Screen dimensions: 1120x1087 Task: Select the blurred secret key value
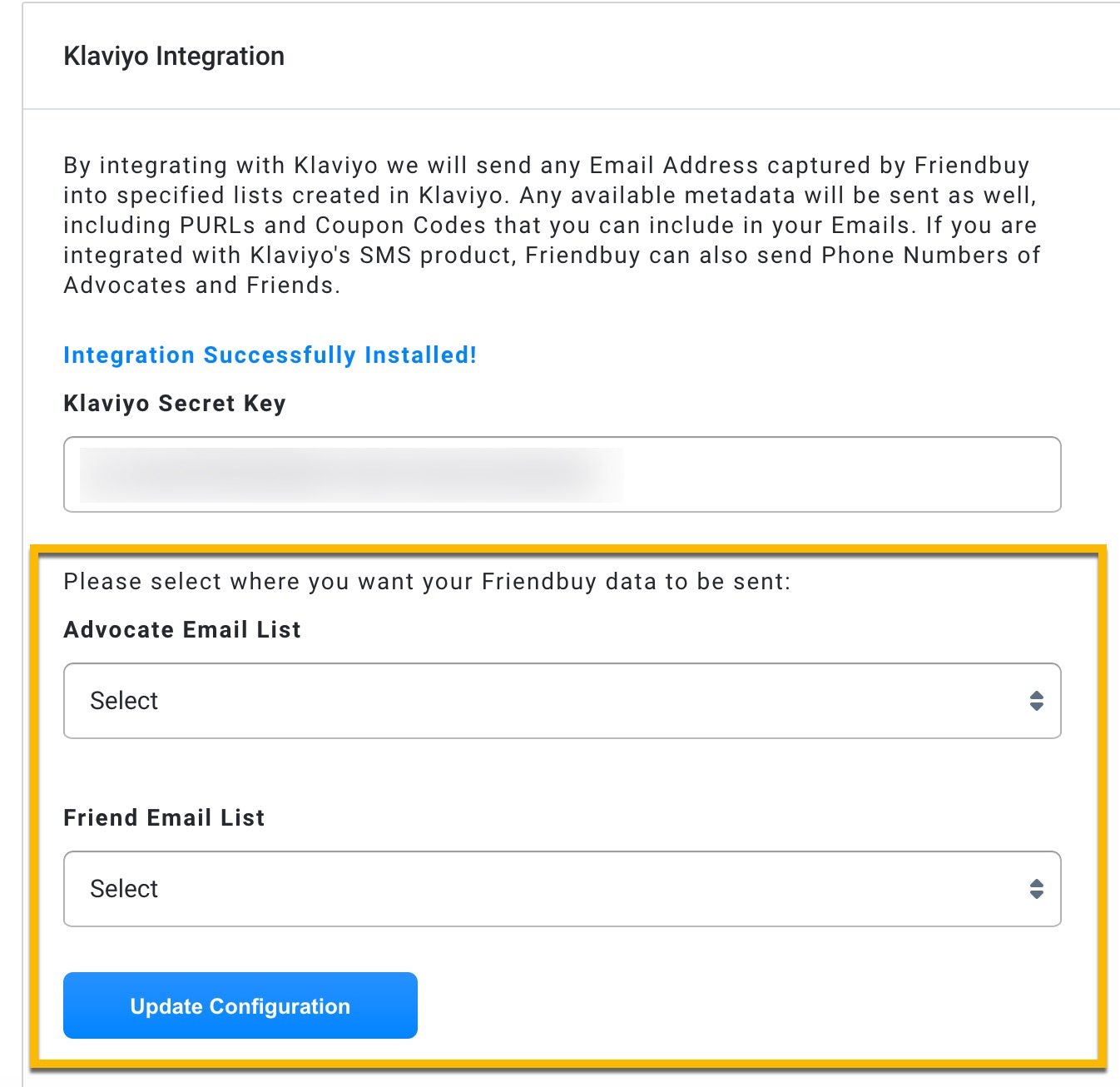coord(351,474)
